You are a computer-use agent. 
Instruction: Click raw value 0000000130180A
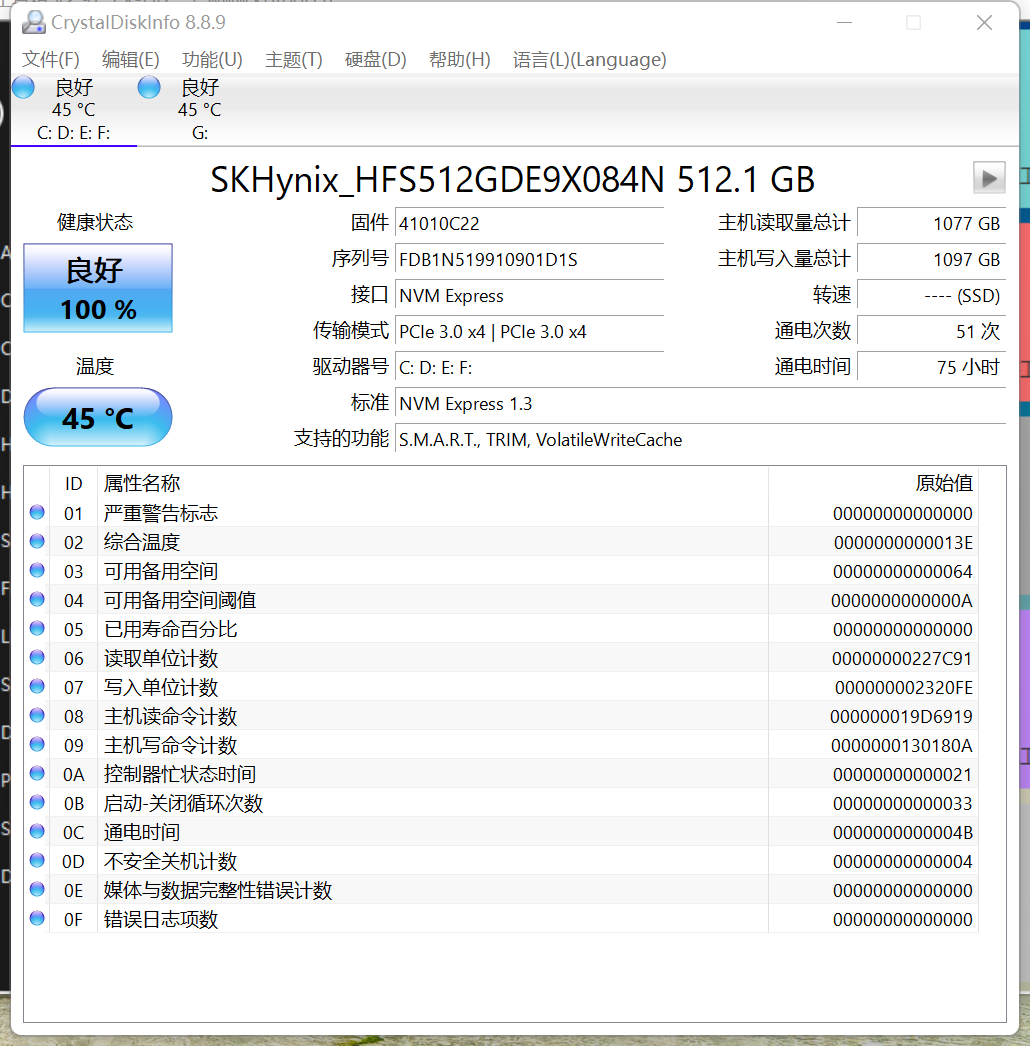coord(902,746)
